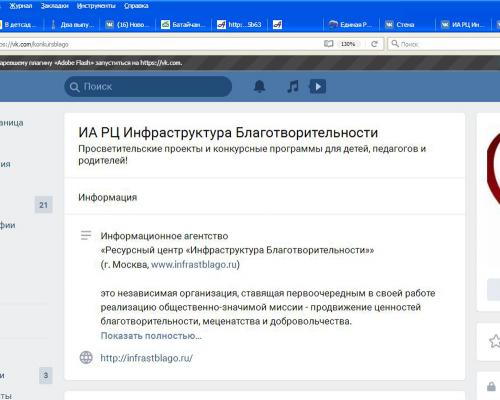Toggle the reader view book icon
The image size is (500, 400).
(x=329, y=44)
